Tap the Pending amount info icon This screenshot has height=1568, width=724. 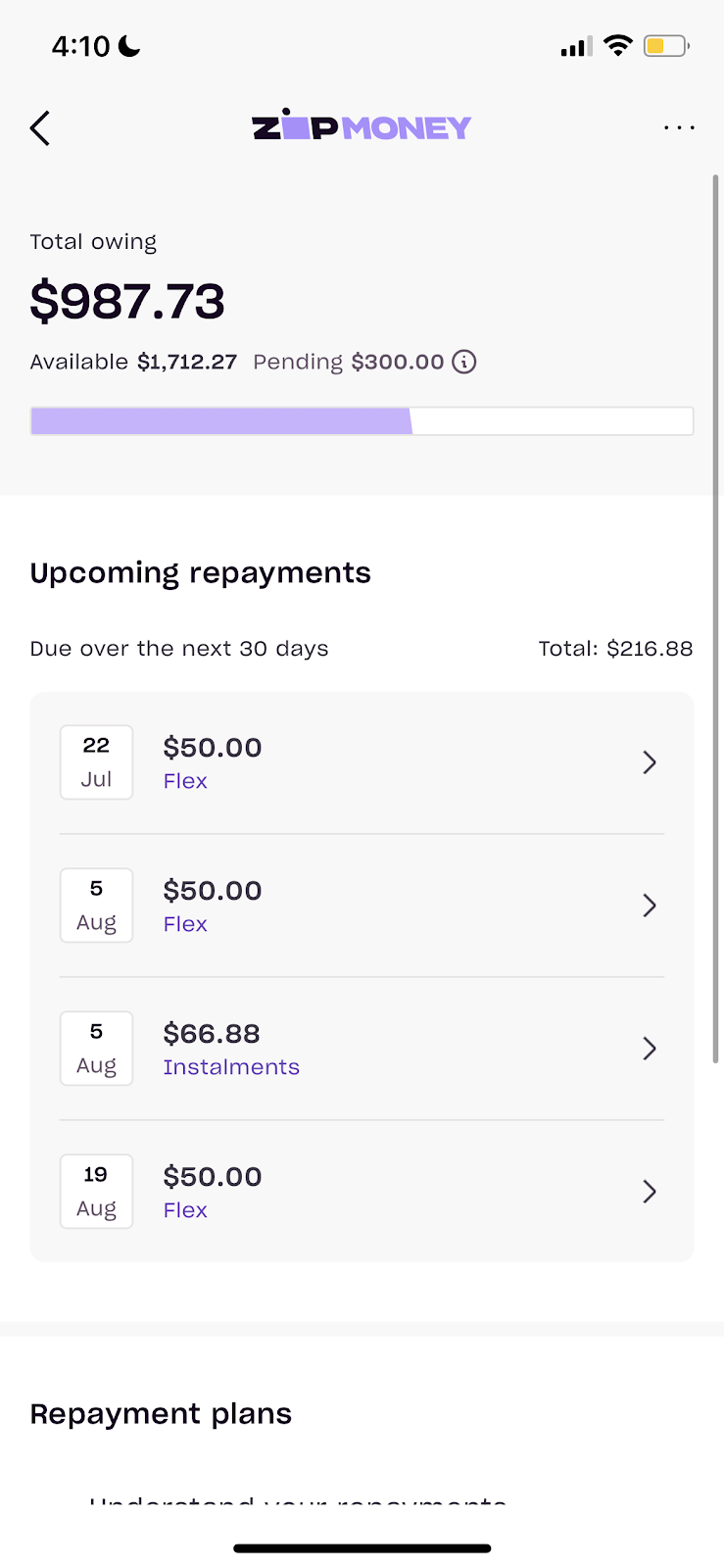(x=464, y=362)
